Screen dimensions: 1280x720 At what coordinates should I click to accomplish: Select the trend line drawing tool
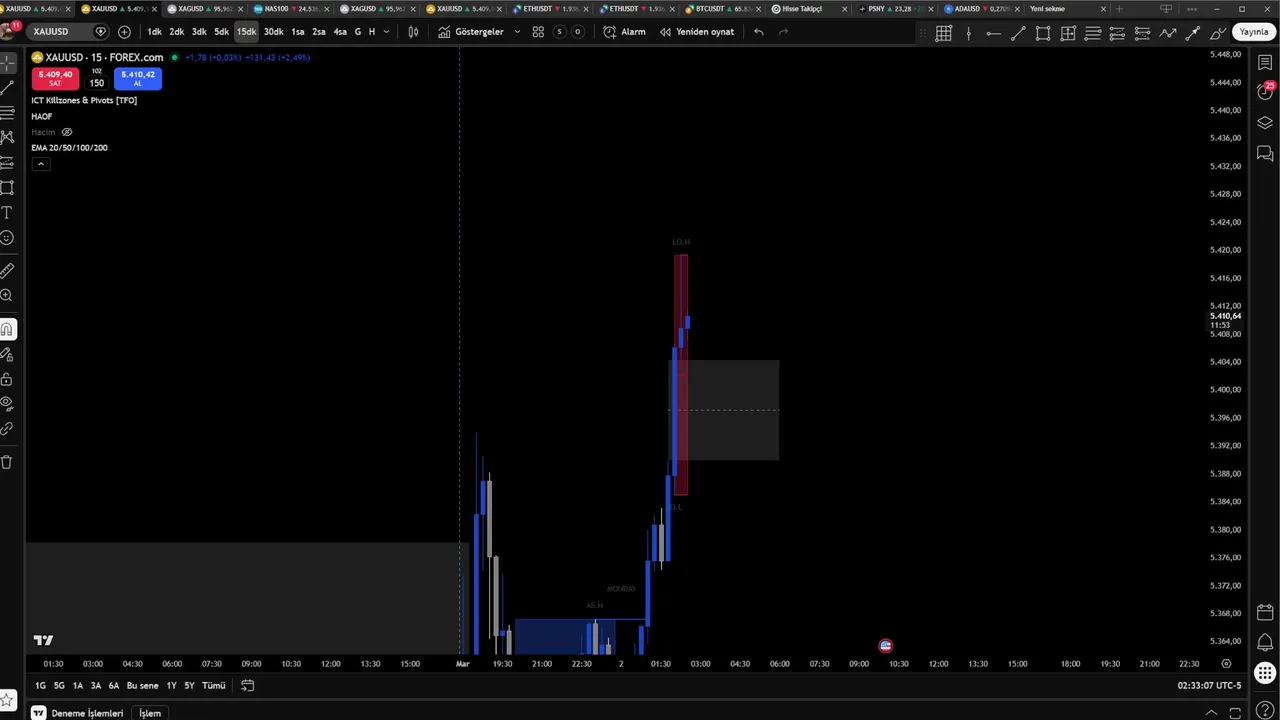(x=7, y=88)
